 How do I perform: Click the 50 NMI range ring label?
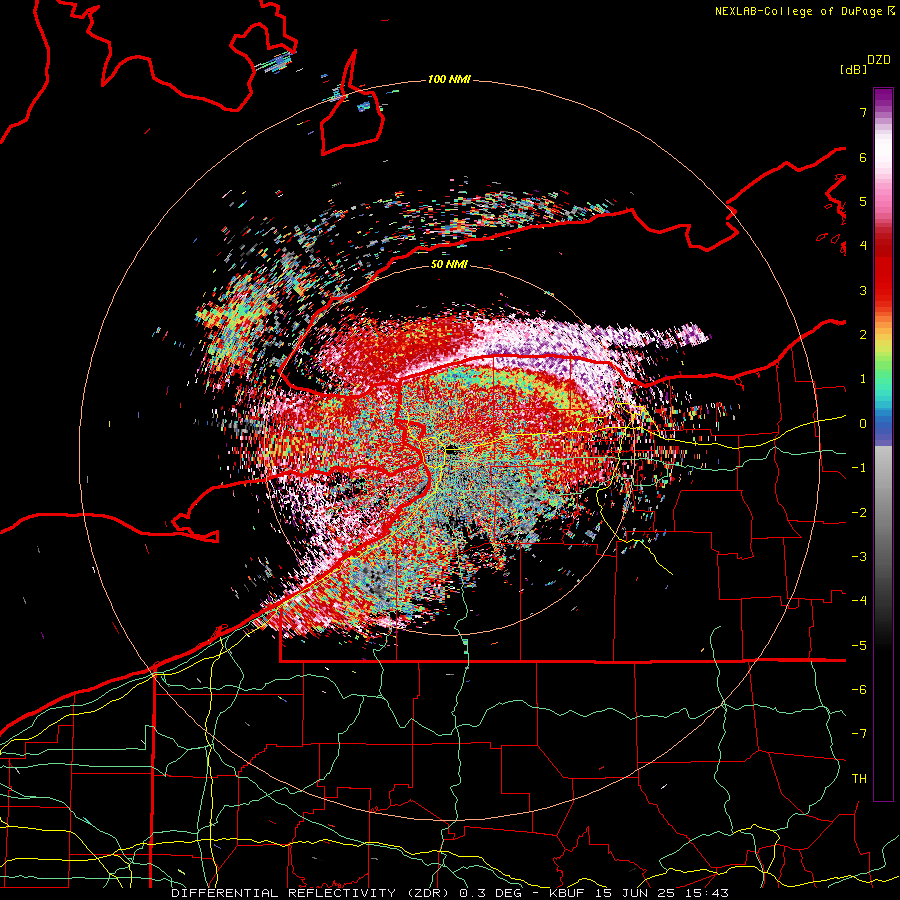click(x=449, y=264)
